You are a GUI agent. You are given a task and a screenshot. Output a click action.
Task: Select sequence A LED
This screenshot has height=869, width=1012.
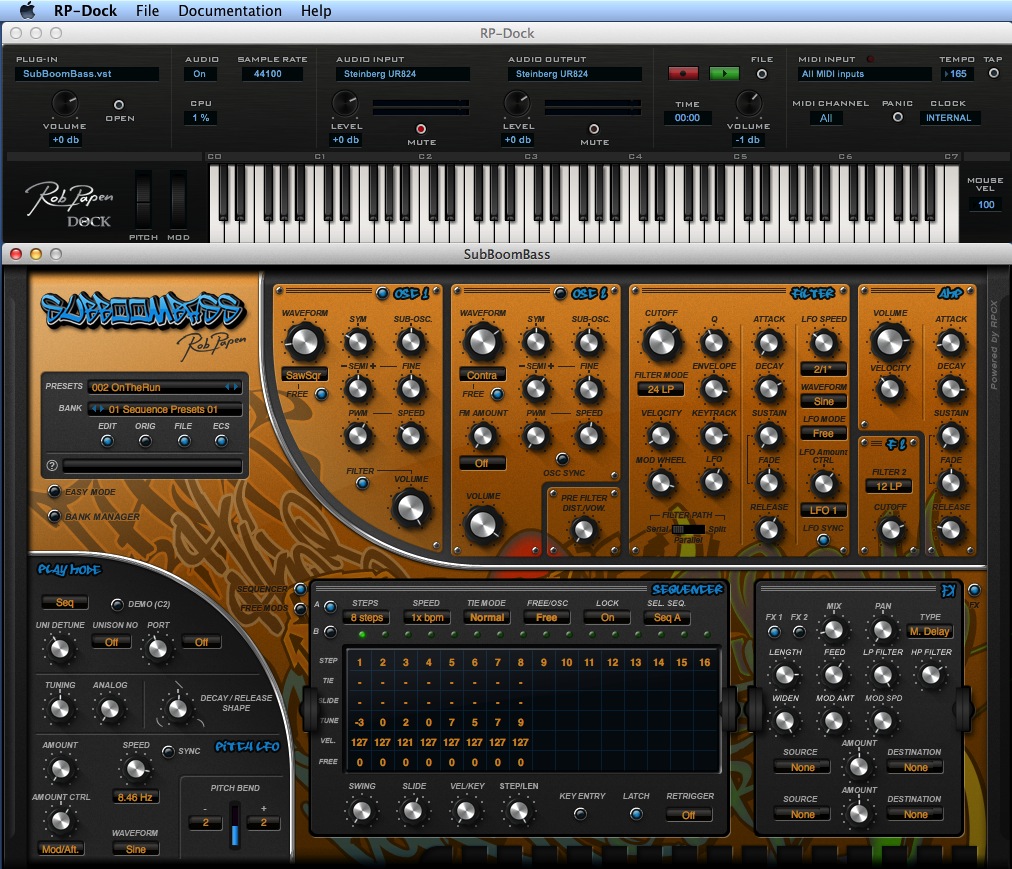click(330, 606)
